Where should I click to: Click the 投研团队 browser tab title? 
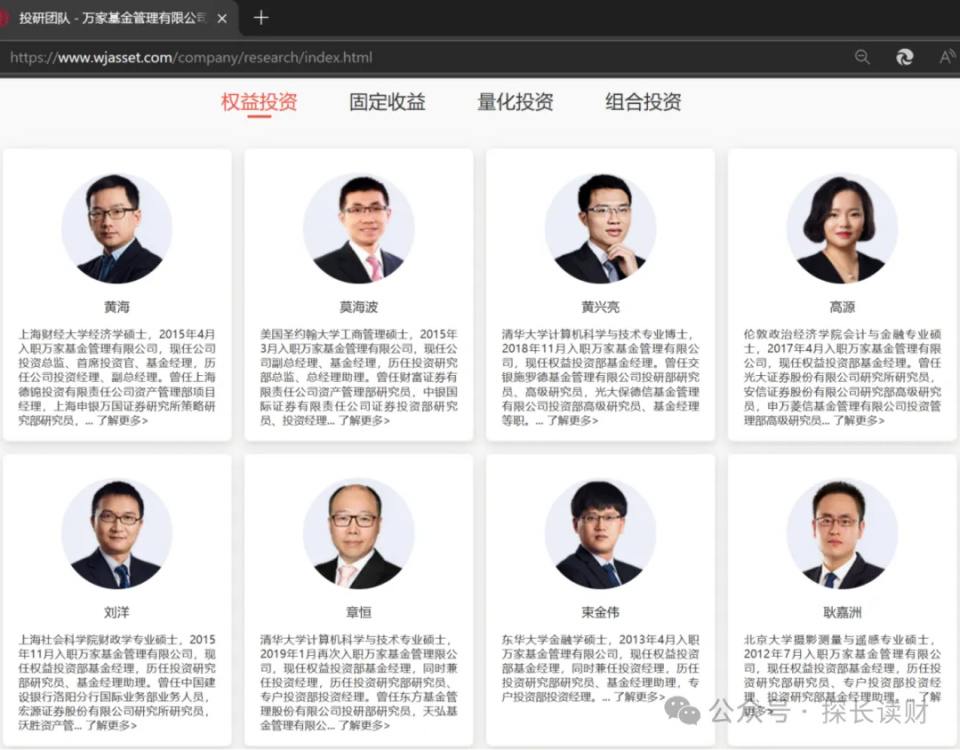point(113,18)
